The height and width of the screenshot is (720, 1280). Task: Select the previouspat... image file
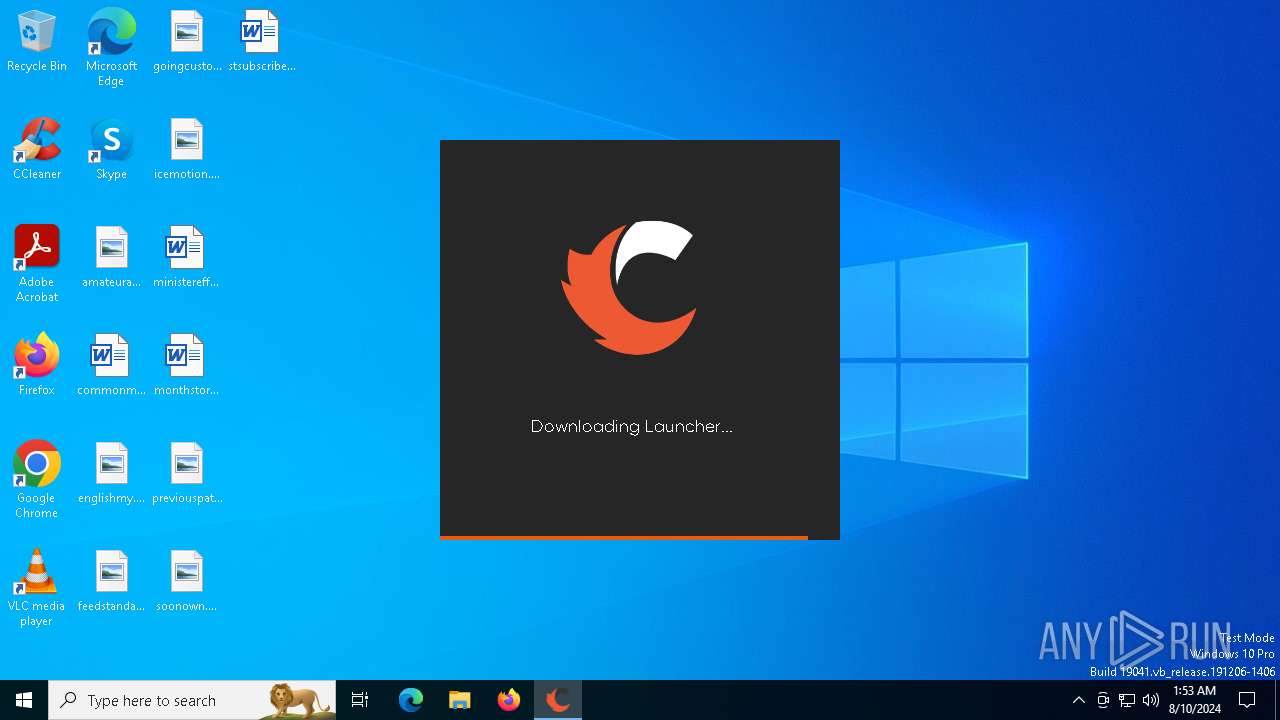click(x=187, y=473)
